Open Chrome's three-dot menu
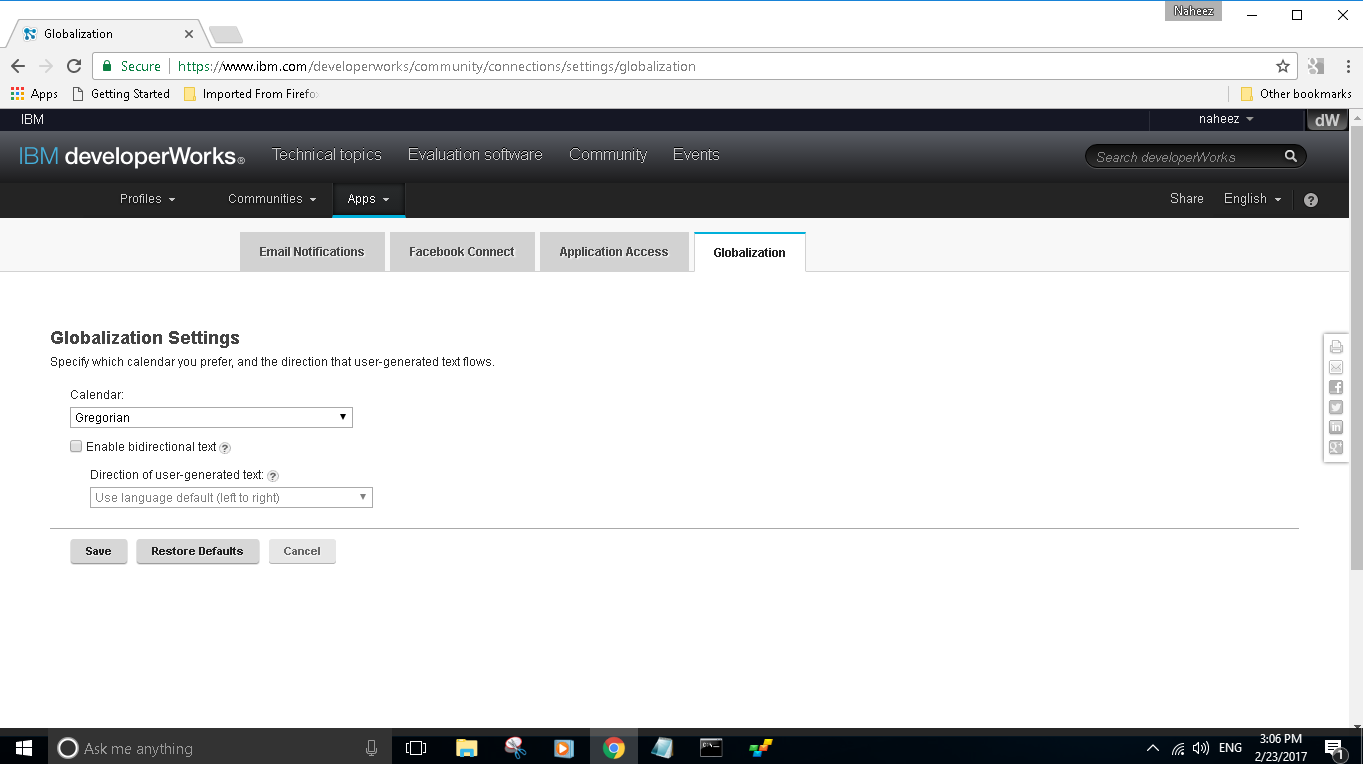1363x764 pixels. pyautogui.click(x=1348, y=66)
